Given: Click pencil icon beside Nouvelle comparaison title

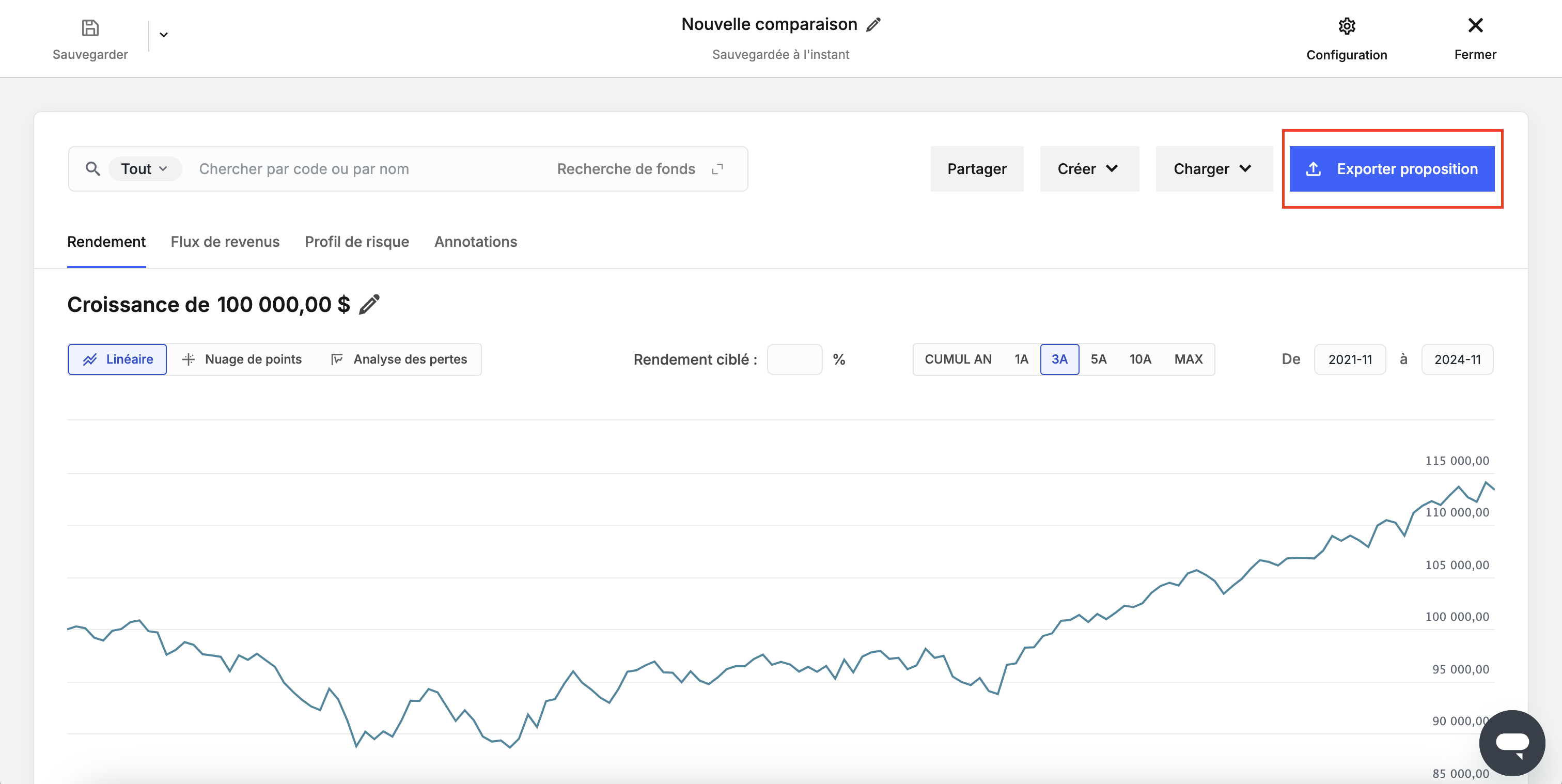Looking at the screenshot, I should (873, 25).
